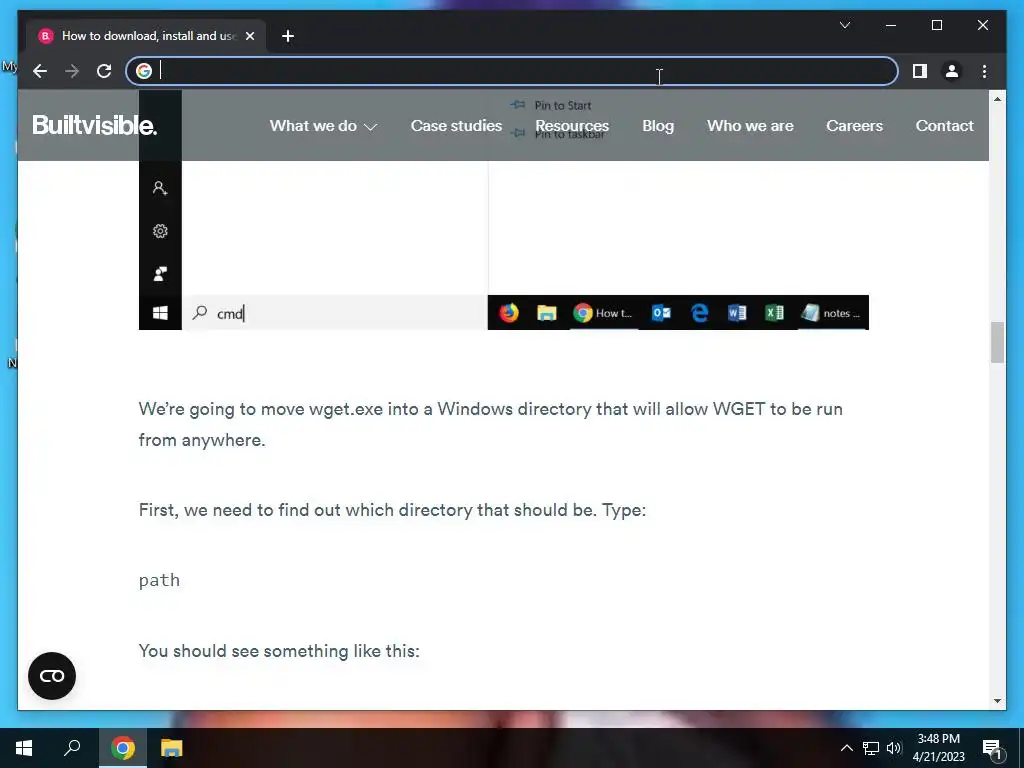Click the forward navigation arrow
Image resolution: width=1024 pixels, height=768 pixels.
tap(72, 71)
